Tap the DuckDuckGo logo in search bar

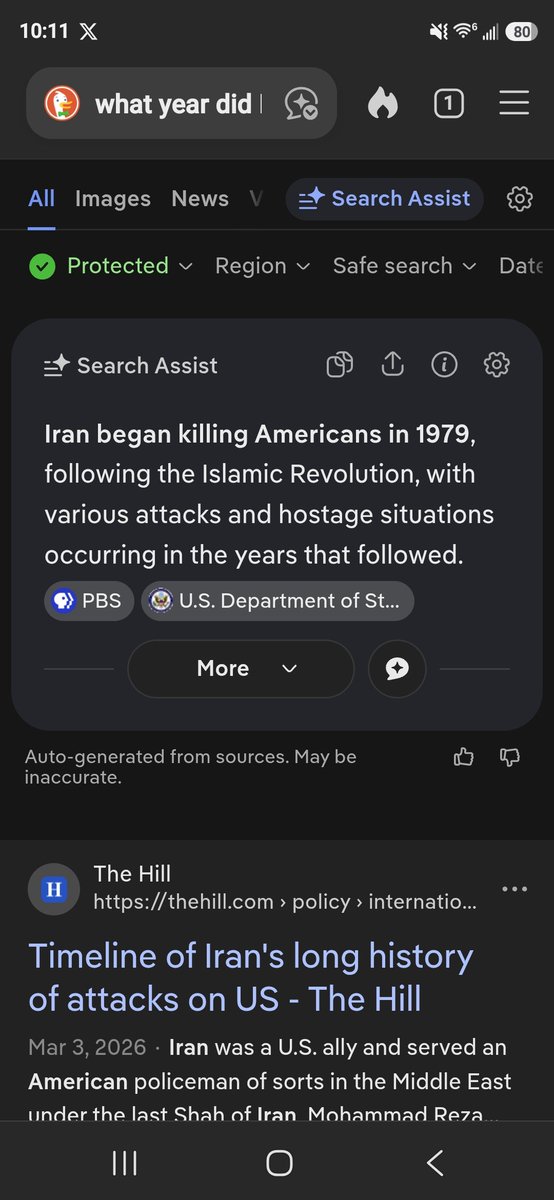(62, 103)
